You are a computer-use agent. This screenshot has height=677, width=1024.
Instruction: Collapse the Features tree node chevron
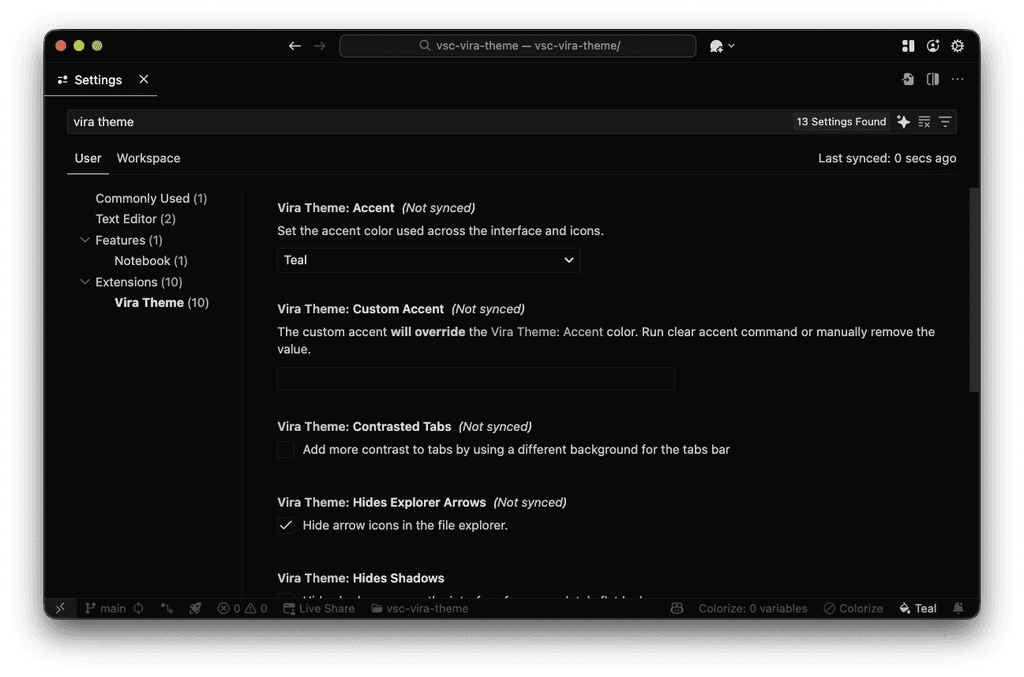84,240
